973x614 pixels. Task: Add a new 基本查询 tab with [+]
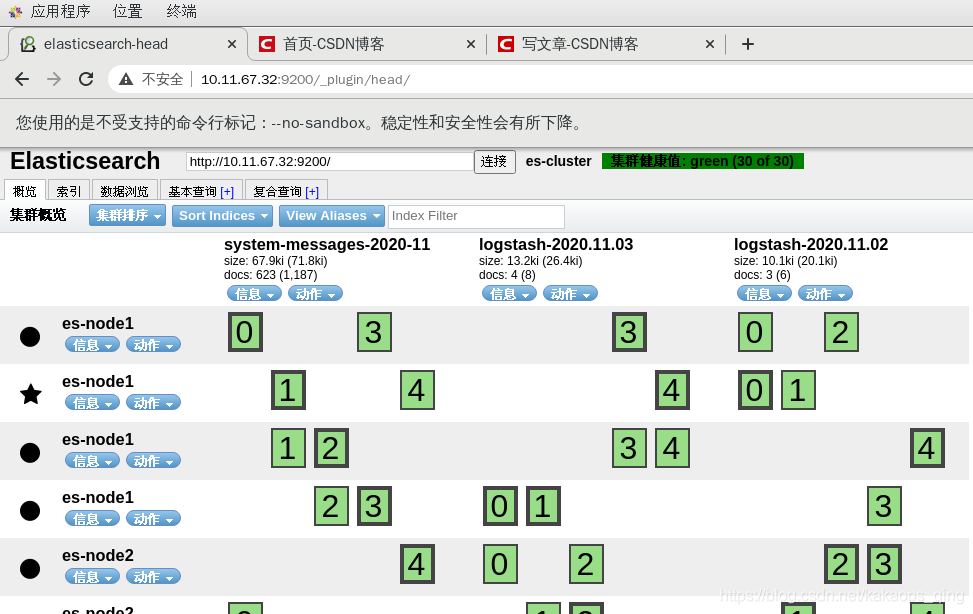[x=227, y=192]
